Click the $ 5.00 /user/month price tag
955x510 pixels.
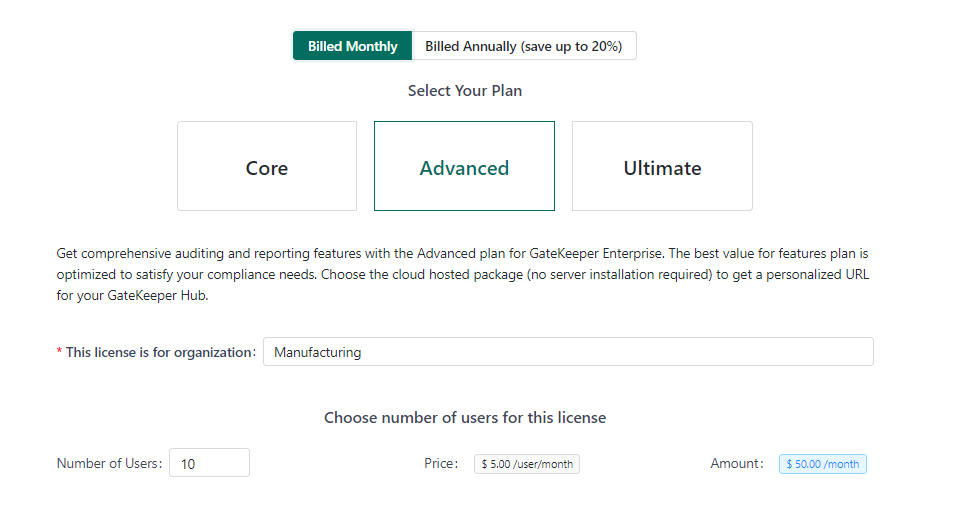tap(527, 464)
